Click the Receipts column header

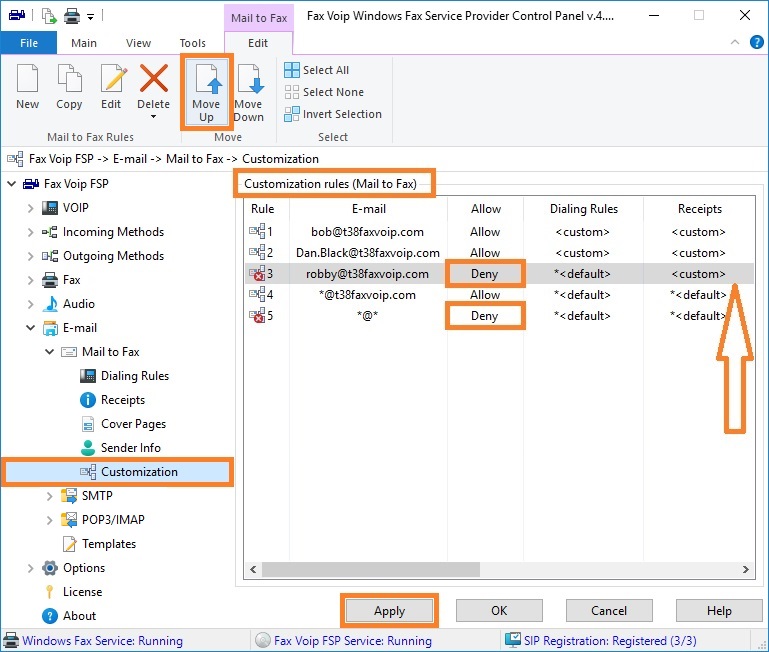click(x=699, y=209)
